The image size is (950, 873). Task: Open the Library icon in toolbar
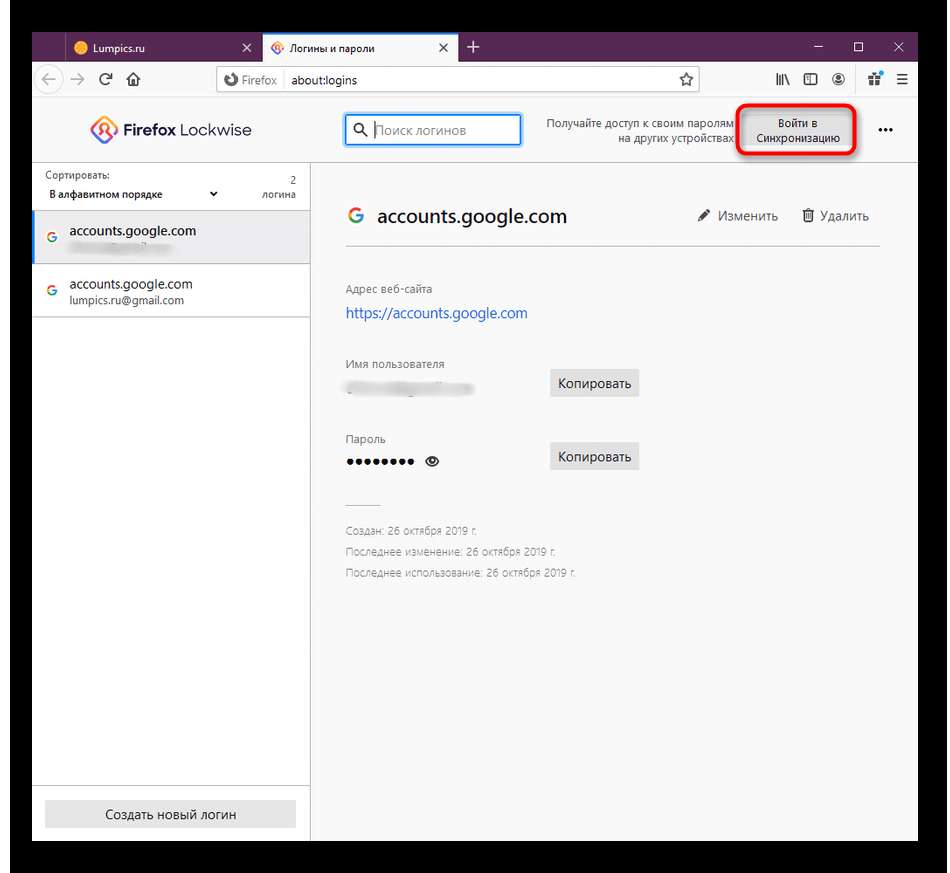[x=782, y=79]
